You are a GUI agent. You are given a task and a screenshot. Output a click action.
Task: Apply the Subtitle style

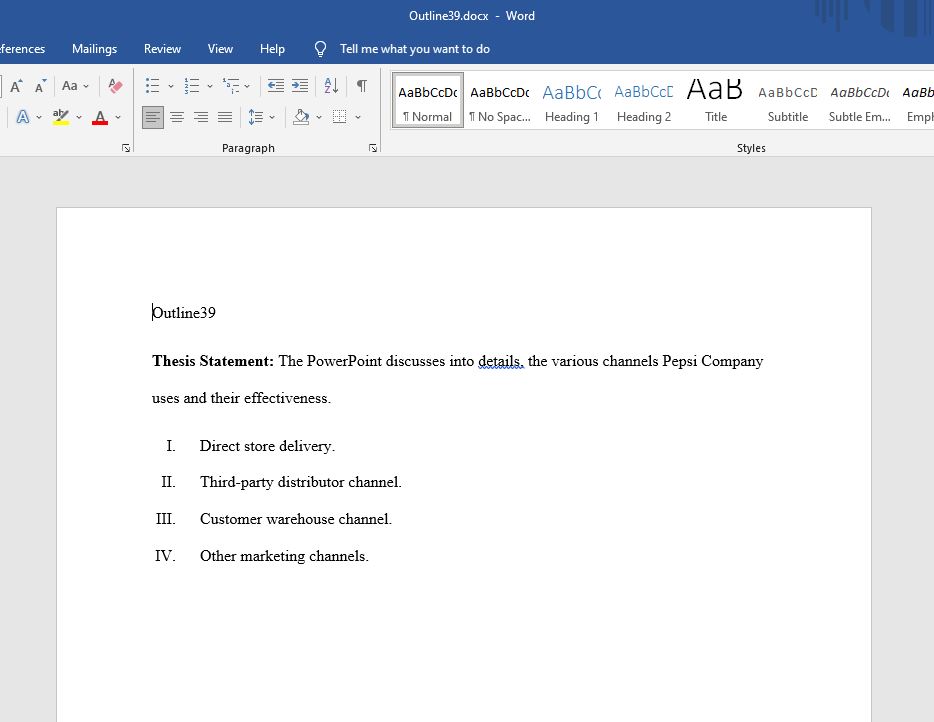click(787, 101)
